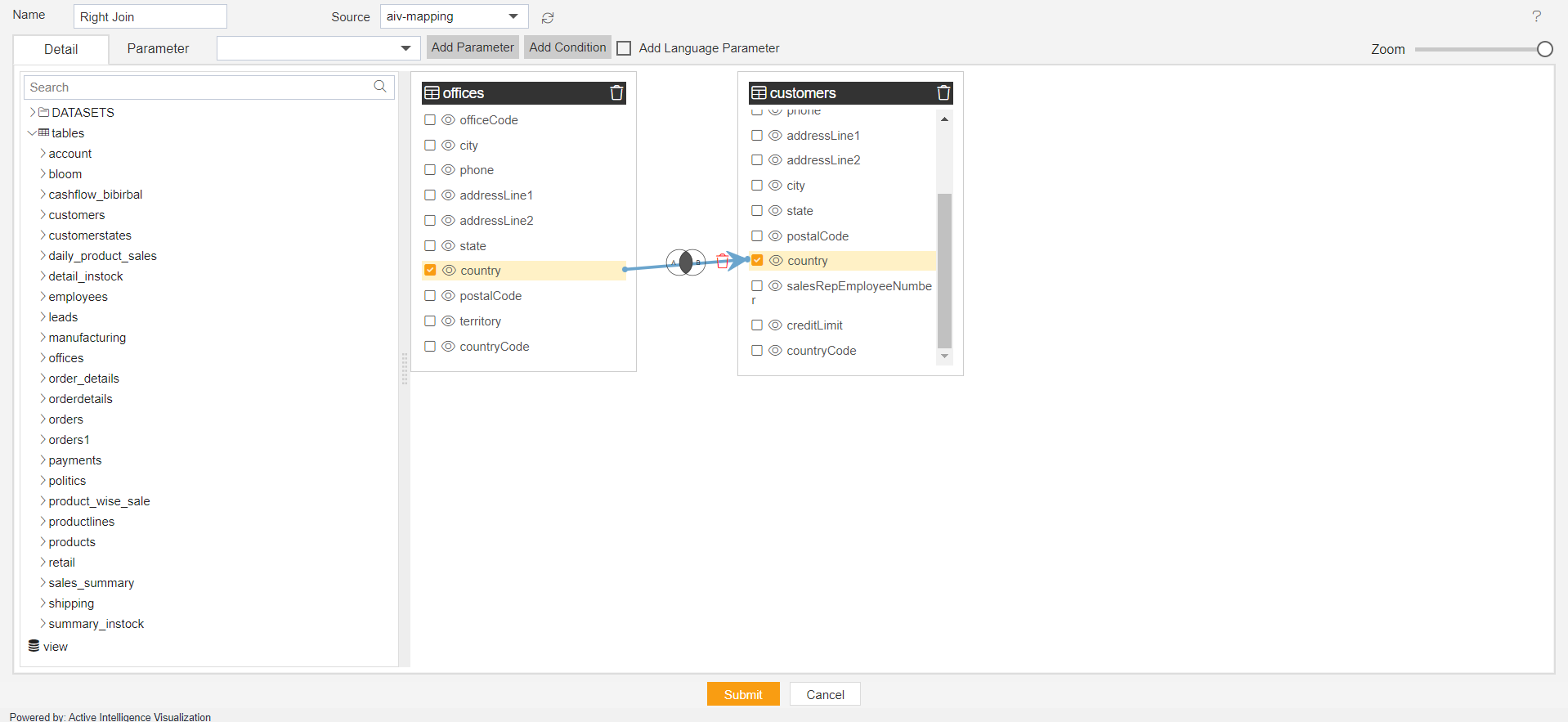Click the view database icon

(x=34, y=646)
